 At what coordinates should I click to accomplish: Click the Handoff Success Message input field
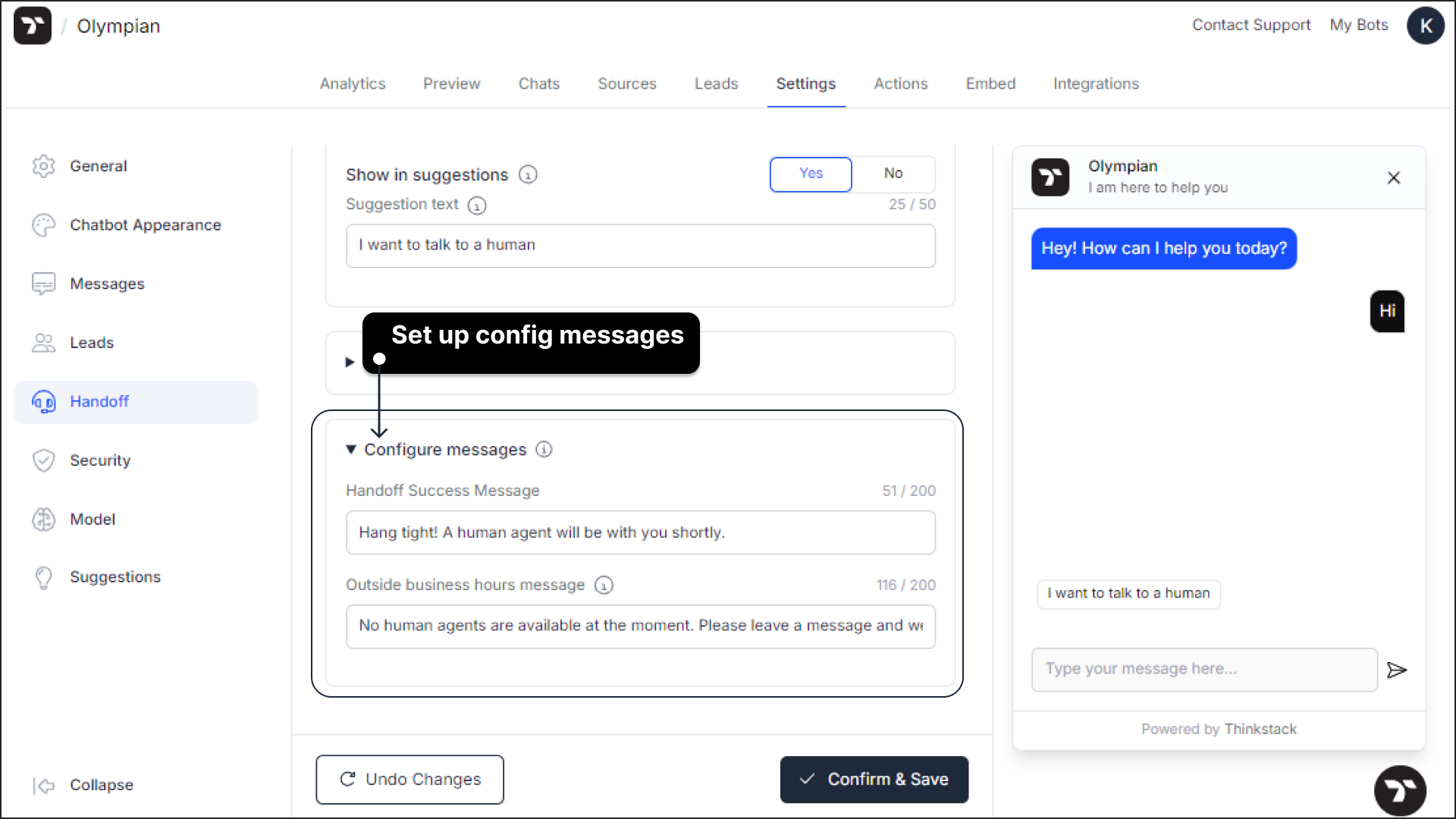pos(641,532)
